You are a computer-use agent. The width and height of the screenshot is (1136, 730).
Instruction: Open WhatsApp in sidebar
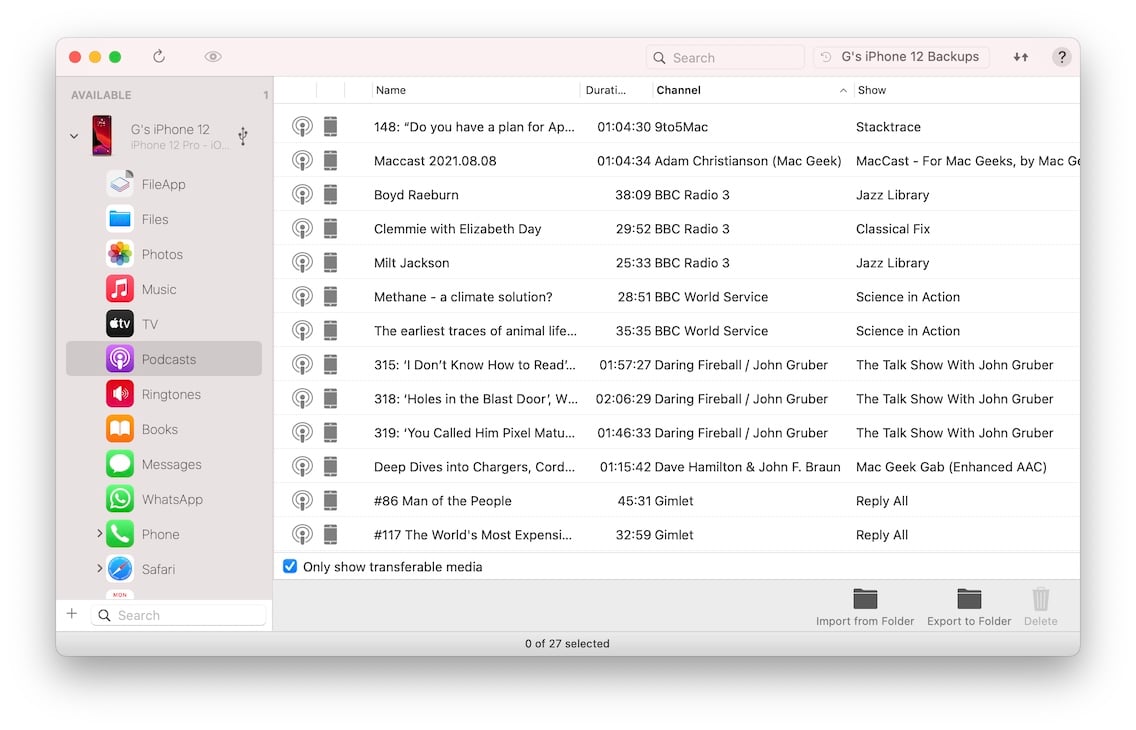pyautogui.click(x=164, y=499)
